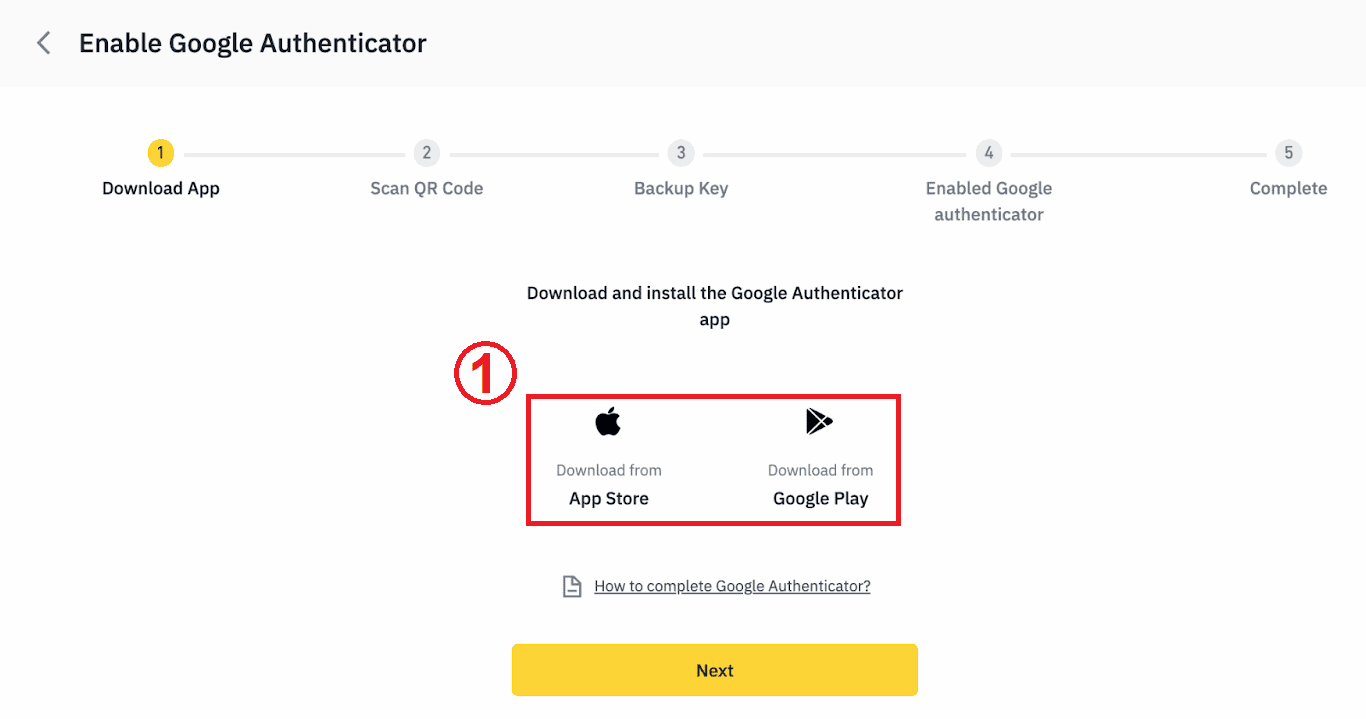Viewport: 1366px width, 719px height.
Task: Click the step 3 circle labeled Backup Key
Action: 680,152
